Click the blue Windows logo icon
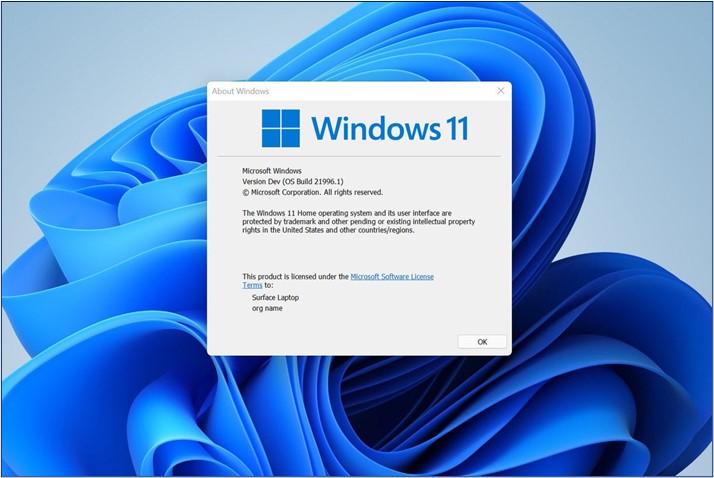 281,128
